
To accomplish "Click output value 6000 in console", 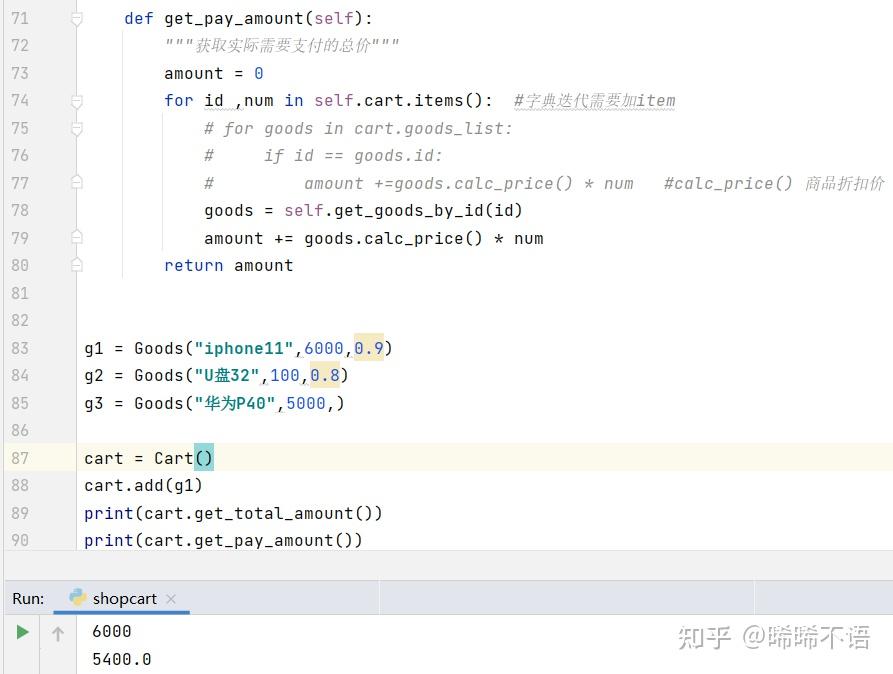I will pyautogui.click(x=112, y=631).
